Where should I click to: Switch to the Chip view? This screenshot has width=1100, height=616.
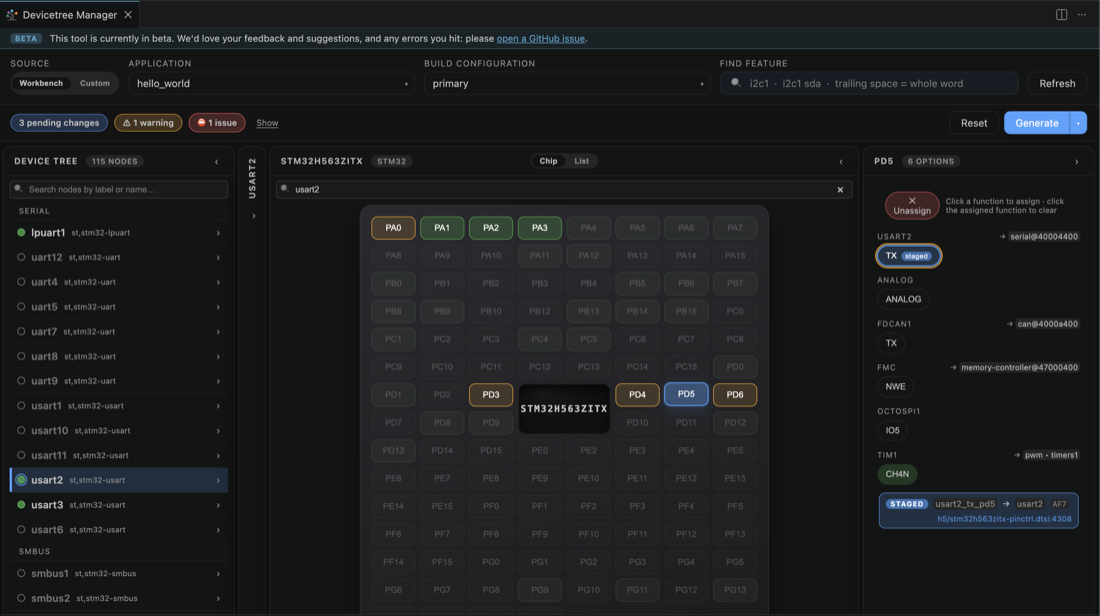pos(548,161)
